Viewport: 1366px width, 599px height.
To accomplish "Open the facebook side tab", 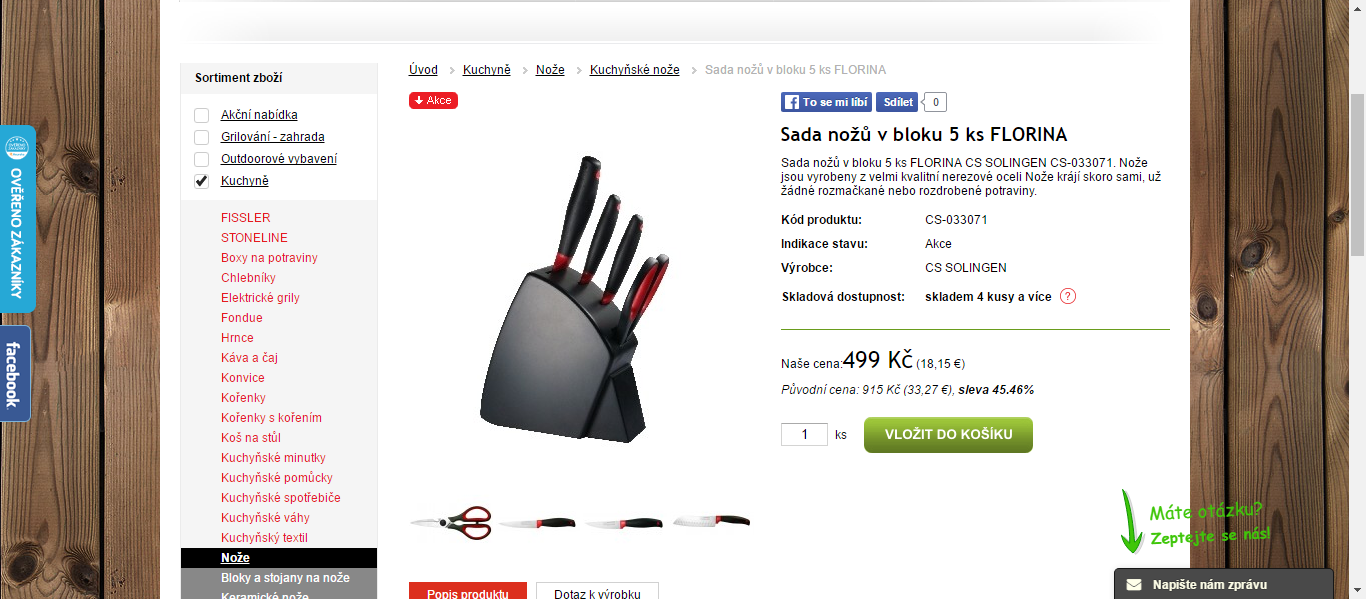I will [15, 374].
